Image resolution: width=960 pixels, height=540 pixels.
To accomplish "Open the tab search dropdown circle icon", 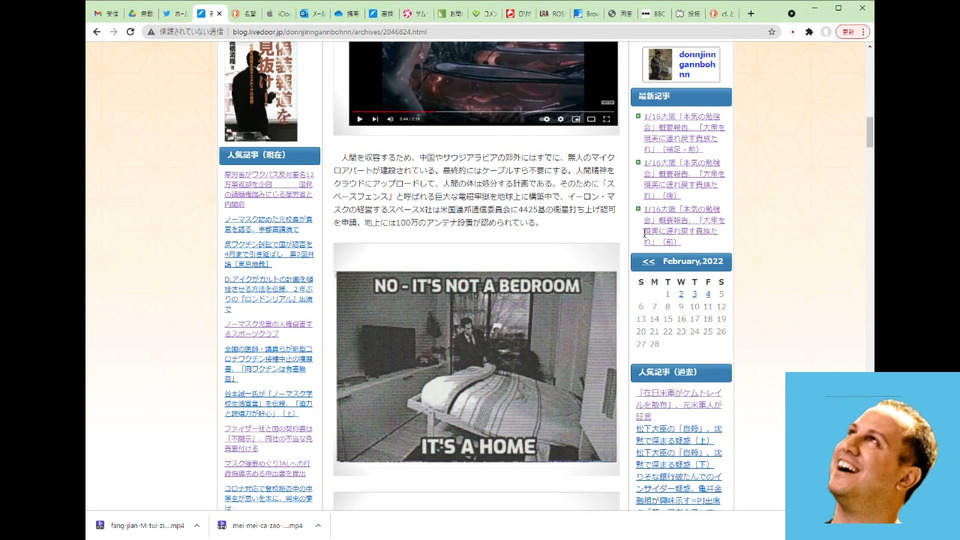I will pyautogui.click(x=791, y=13).
